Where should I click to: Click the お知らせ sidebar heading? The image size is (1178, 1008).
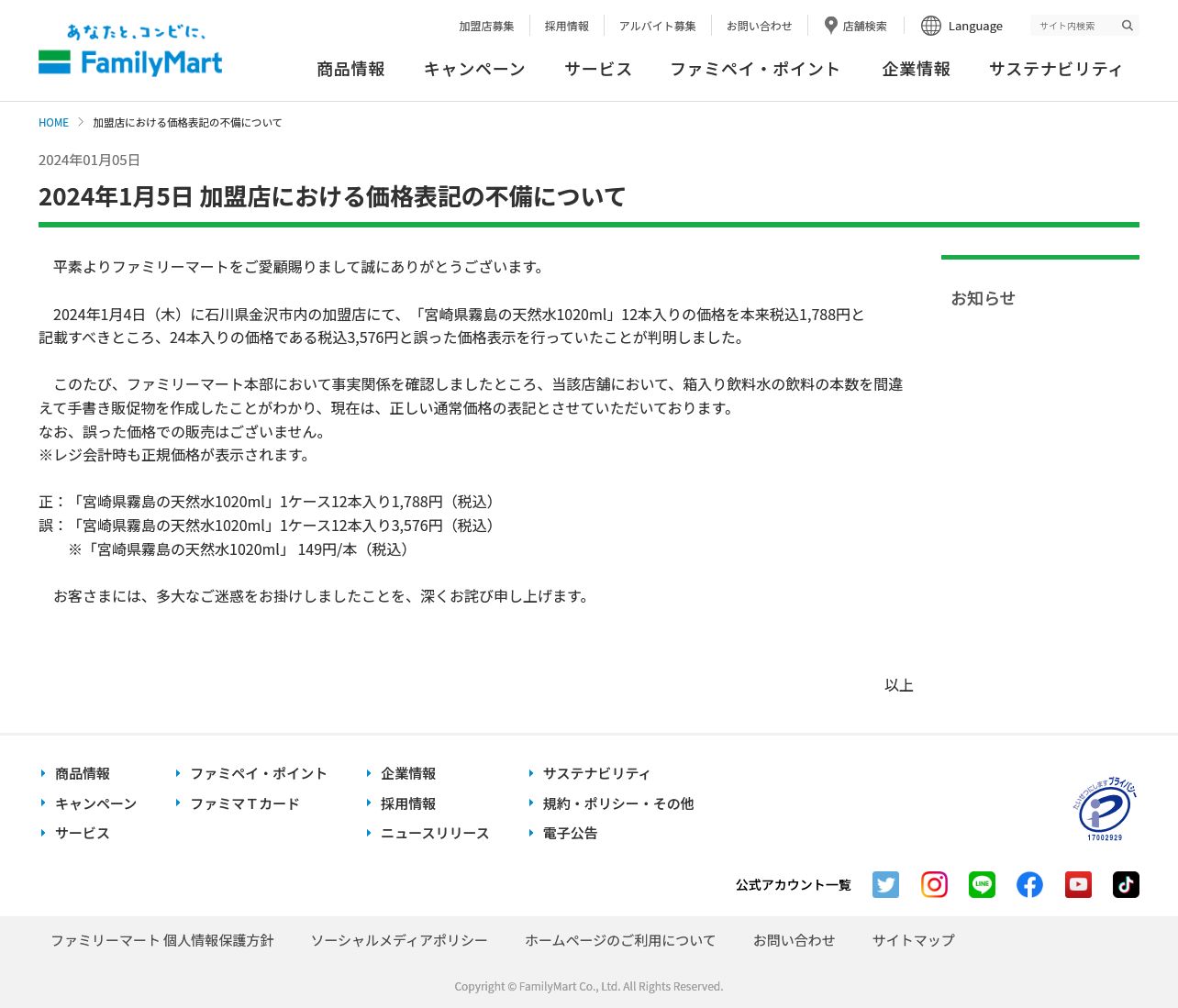pos(983,298)
